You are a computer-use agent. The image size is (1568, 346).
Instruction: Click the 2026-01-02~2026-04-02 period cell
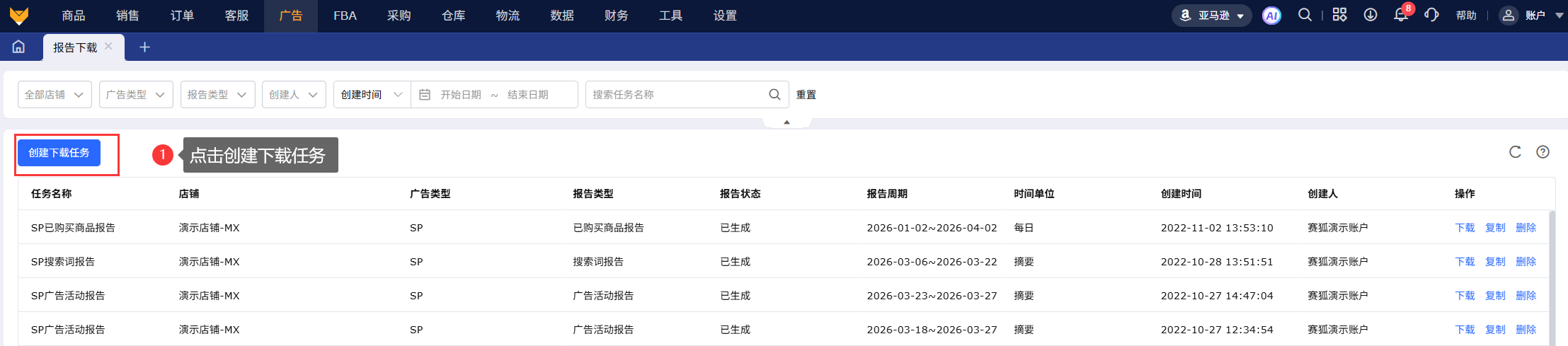pyautogui.click(x=932, y=228)
